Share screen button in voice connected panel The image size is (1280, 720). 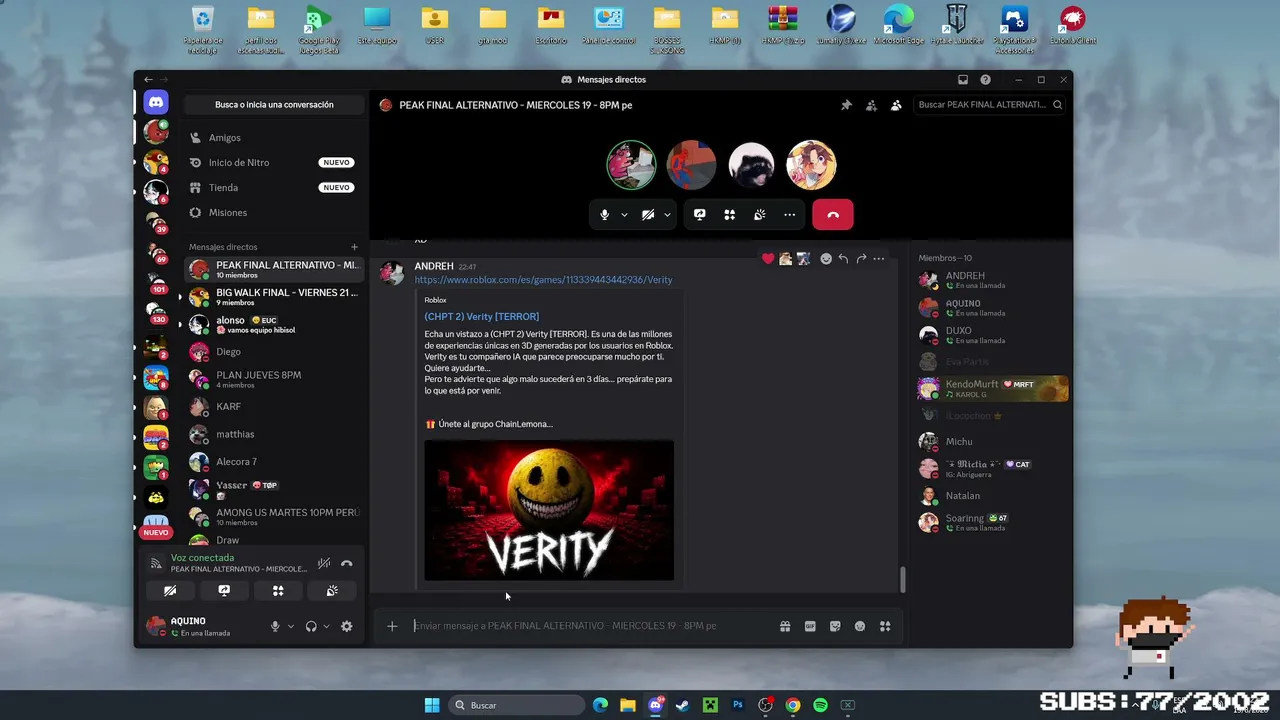click(224, 590)
